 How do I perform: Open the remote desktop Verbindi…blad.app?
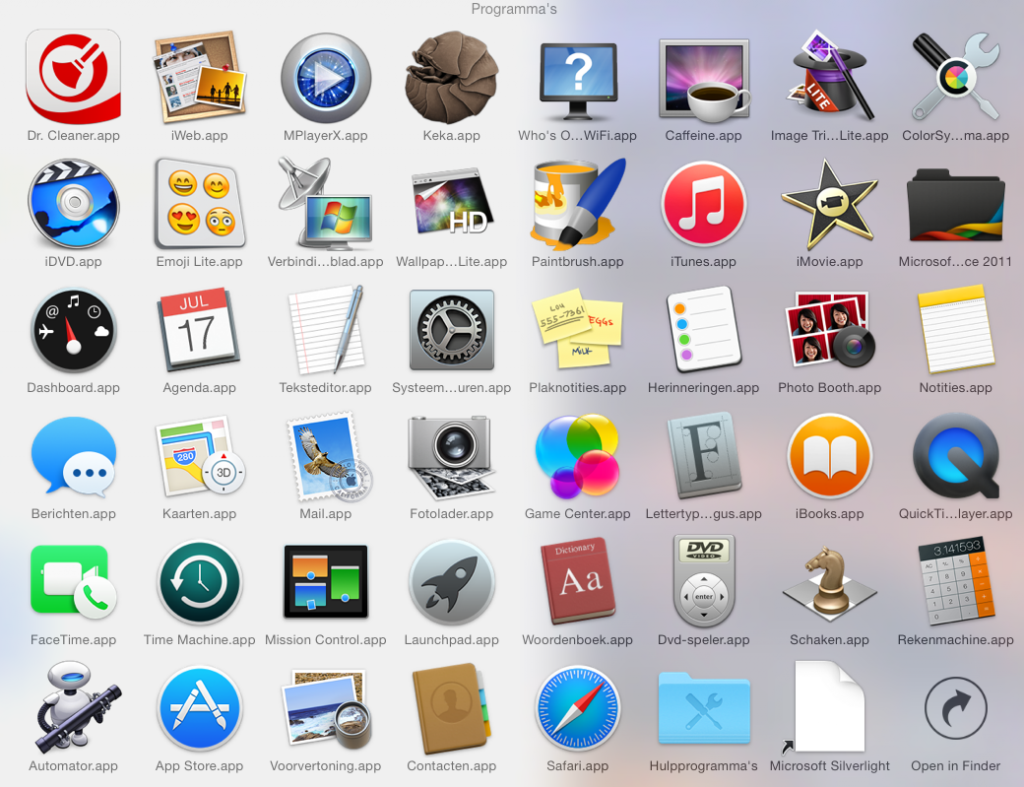tap(325, 203)
